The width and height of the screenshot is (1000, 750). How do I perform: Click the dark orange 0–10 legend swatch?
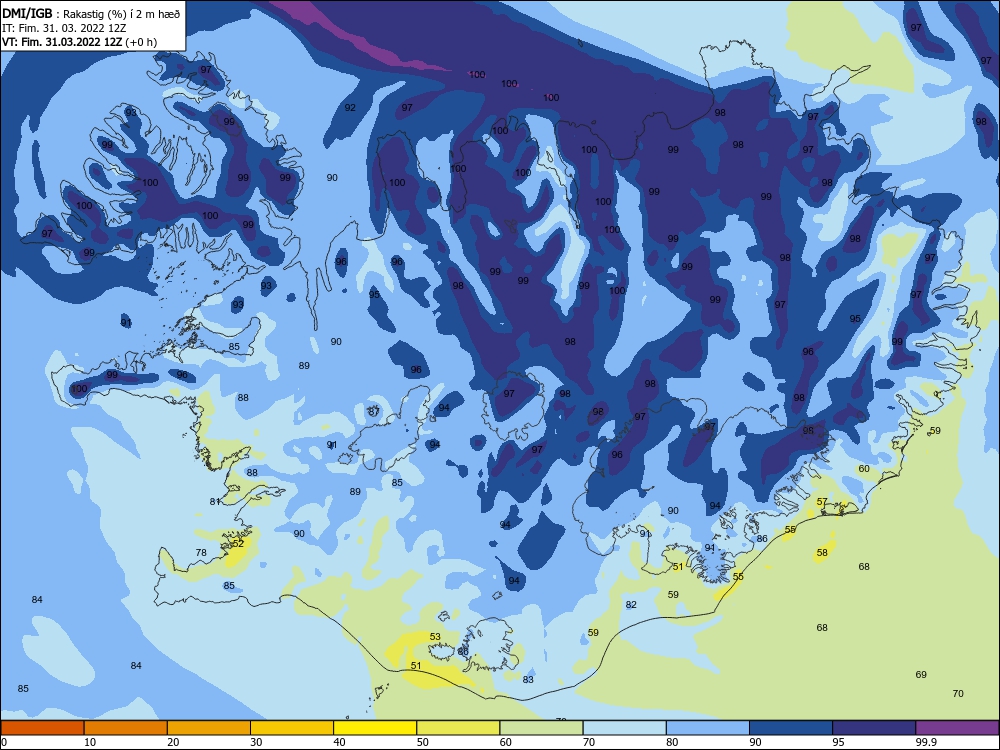tap(42, 728)
